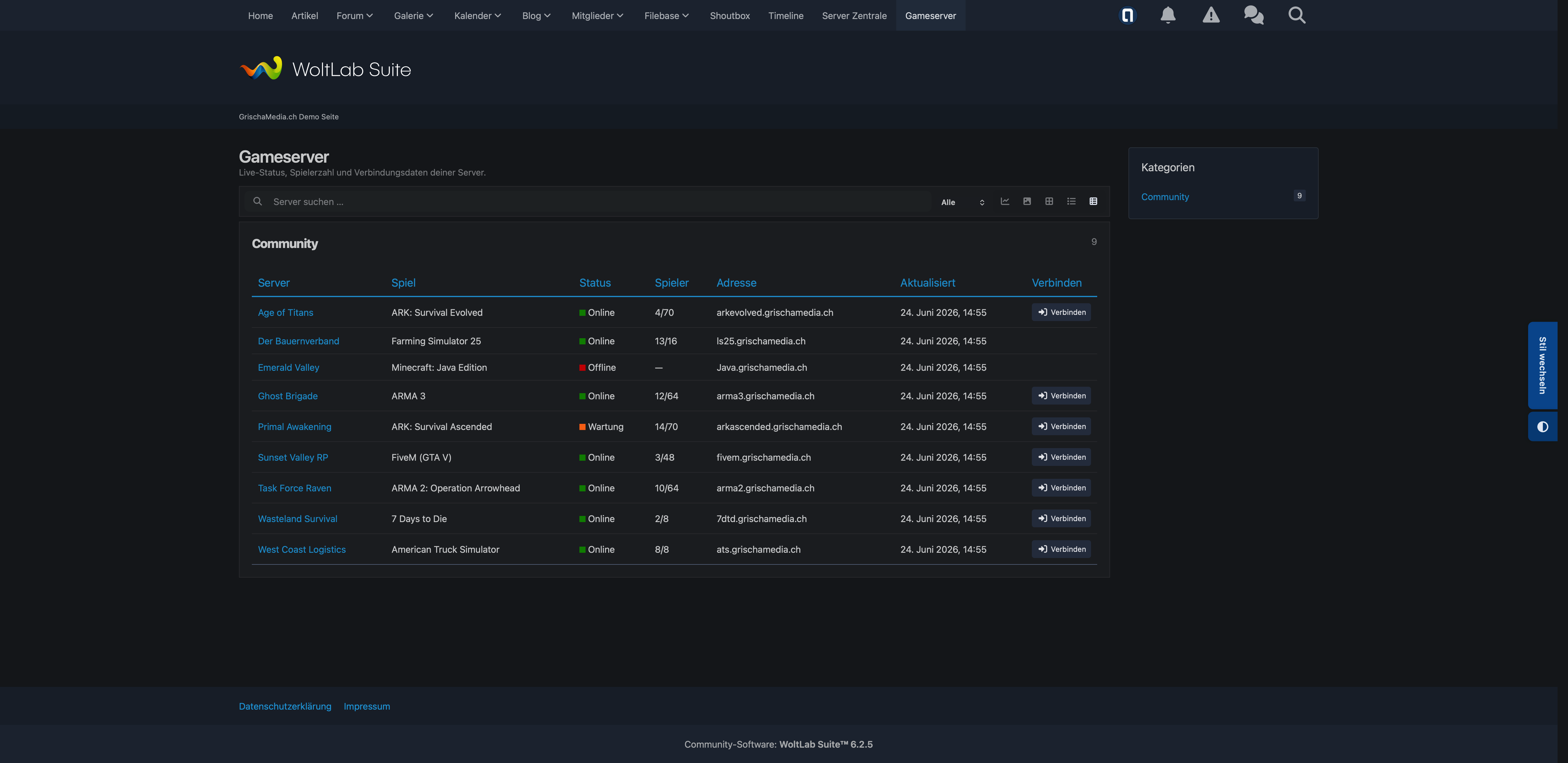1568x763 pixels.
Task: Click the address arkevolved.grischamedia.ch
Action: pyautogui.click(x=775, y=312)
